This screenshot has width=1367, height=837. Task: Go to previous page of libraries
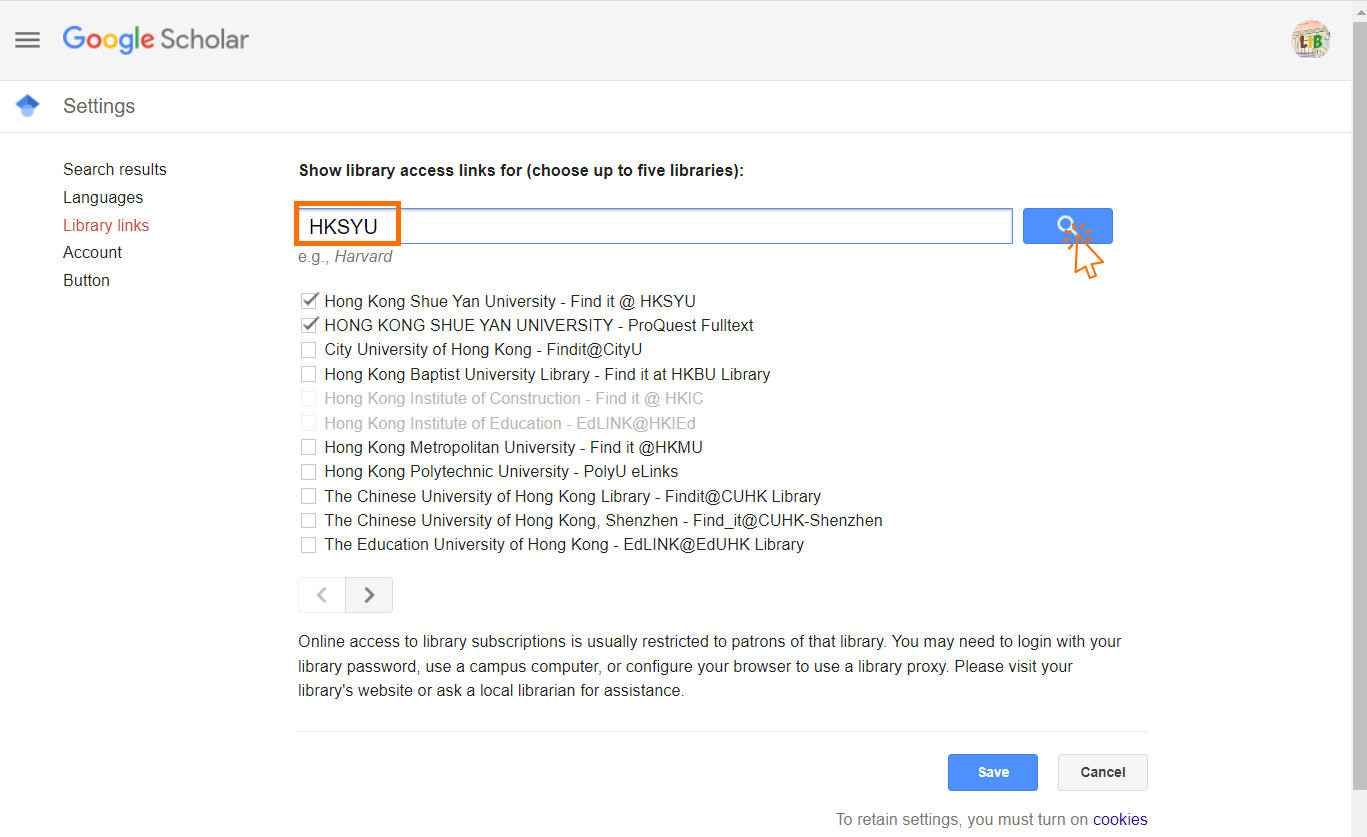tap(322, 595)
